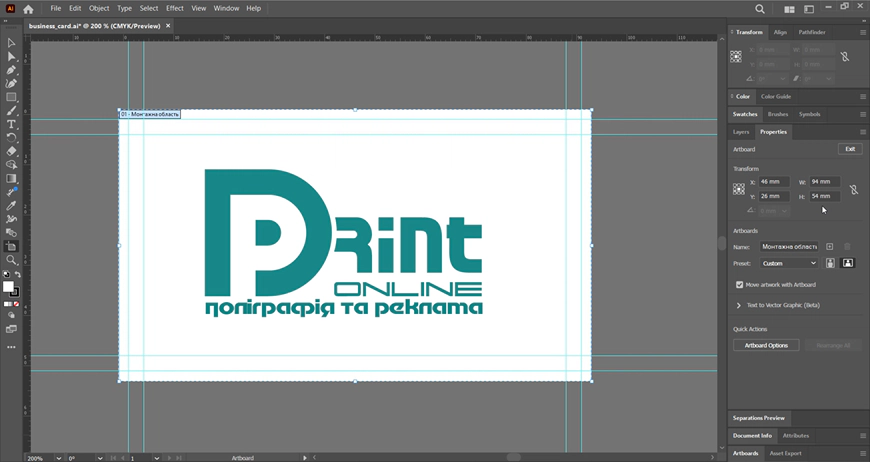This screenshot has height=462, width=870.
Task: Toggle constrain proportions link in Properties
Action: pos(854,189)
